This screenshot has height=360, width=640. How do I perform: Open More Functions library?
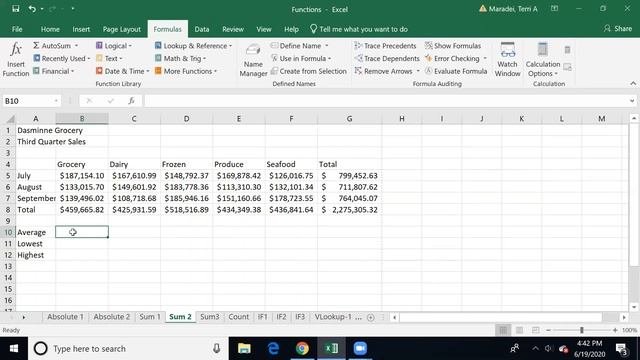[x=186, y=71]
